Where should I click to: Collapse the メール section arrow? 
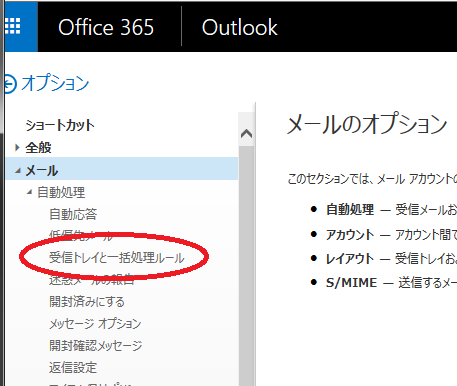tap(18, 171)
